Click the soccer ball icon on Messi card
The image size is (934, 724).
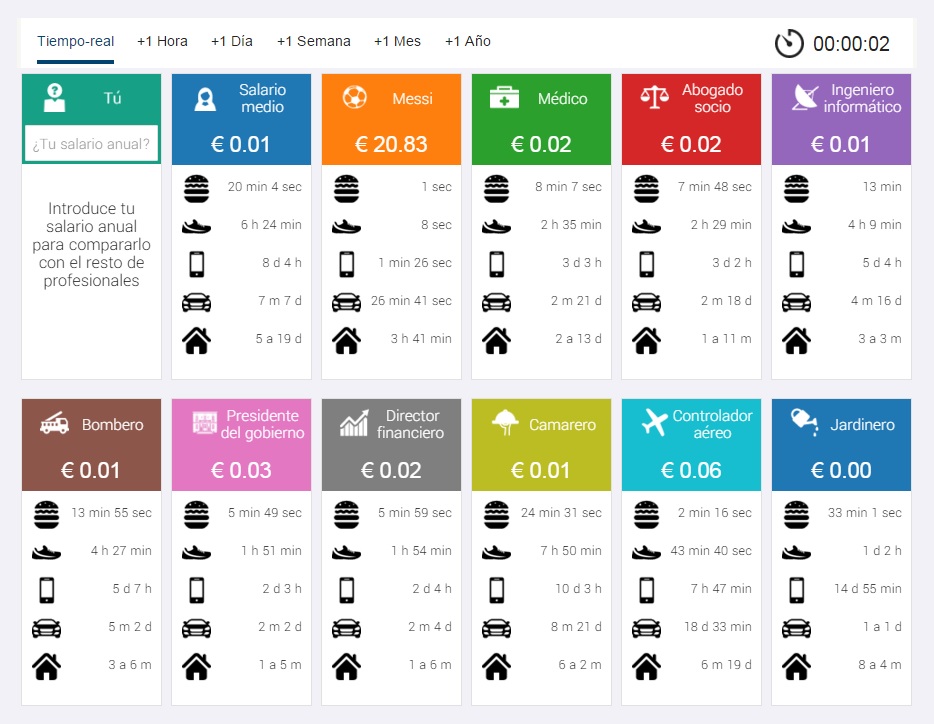coord(354,98)
